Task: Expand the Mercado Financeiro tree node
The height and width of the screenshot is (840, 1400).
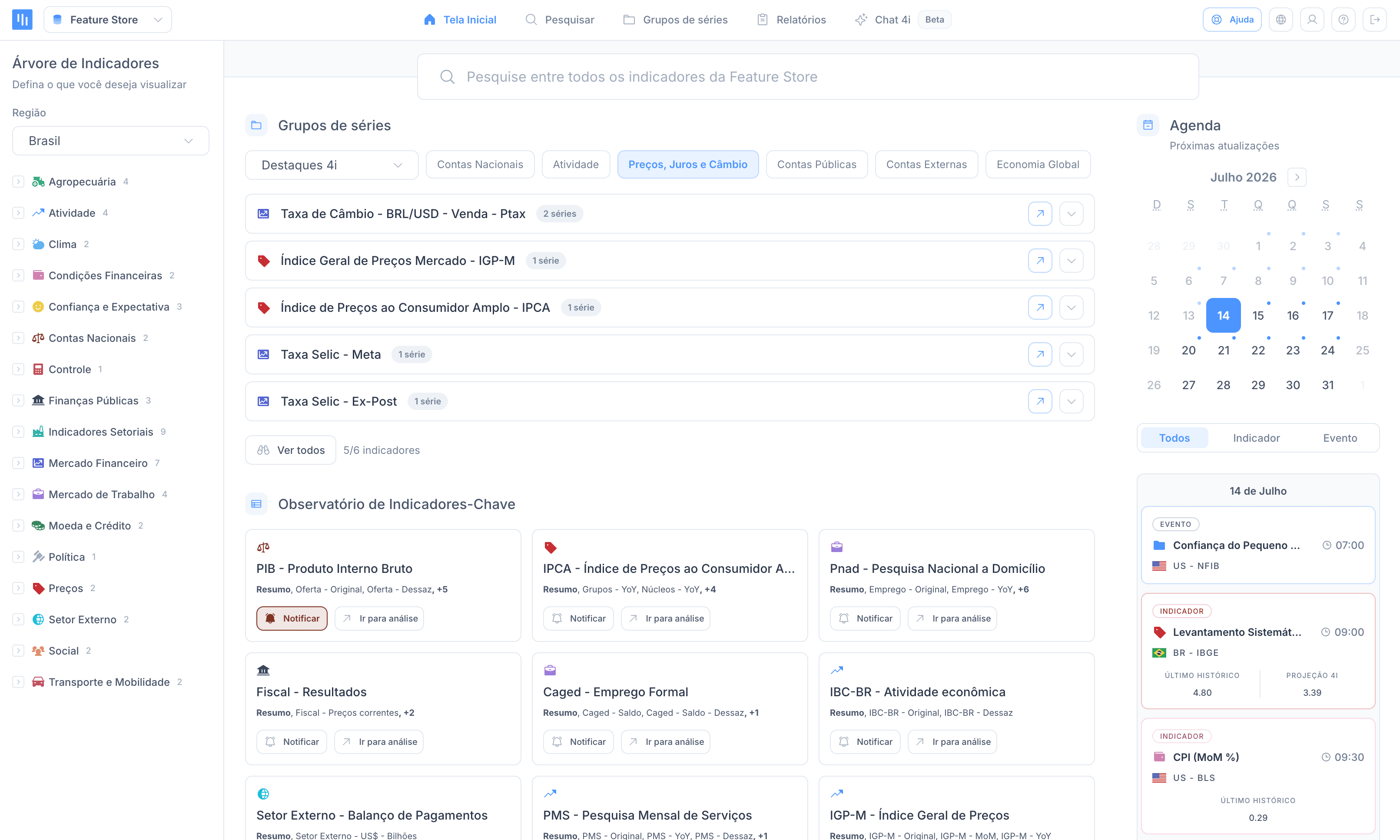Action: tap(19, 463)
